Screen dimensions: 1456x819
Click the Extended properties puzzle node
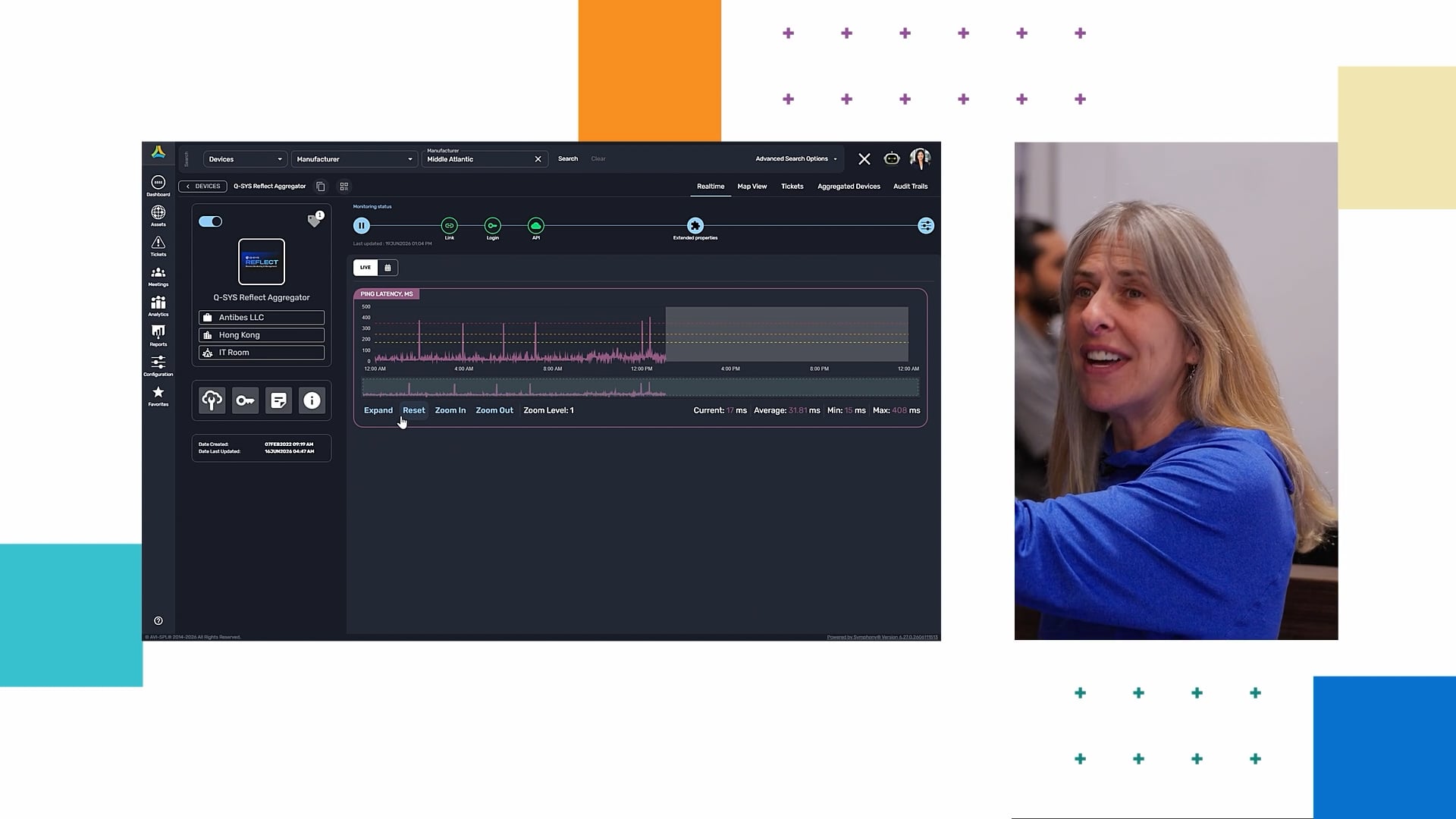tap(695, 225)
